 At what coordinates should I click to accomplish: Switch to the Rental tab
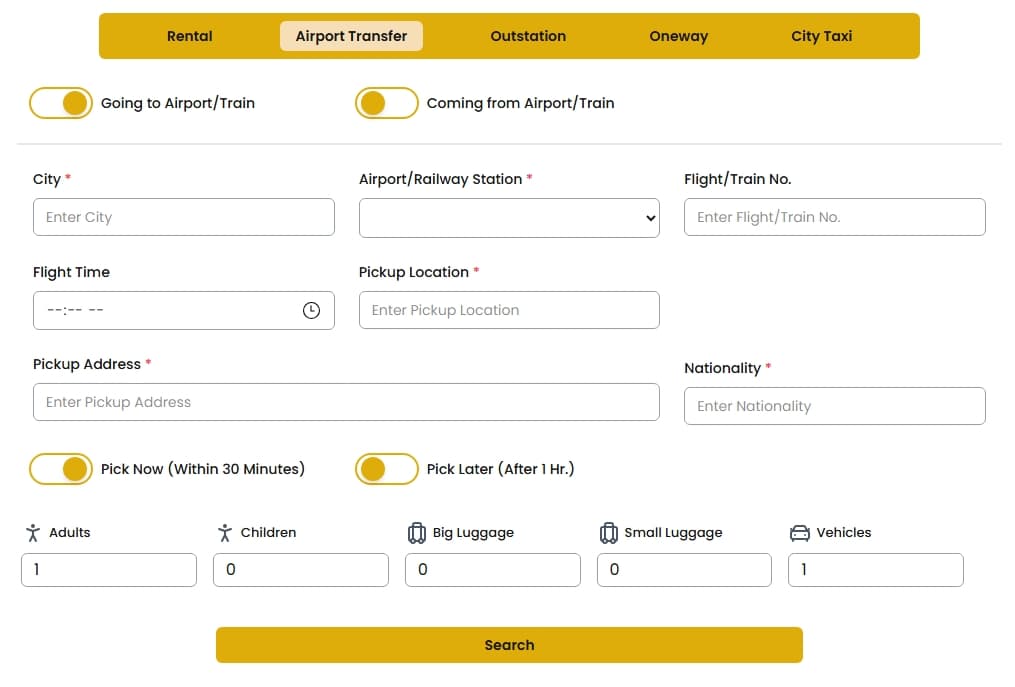coord(189,35)
